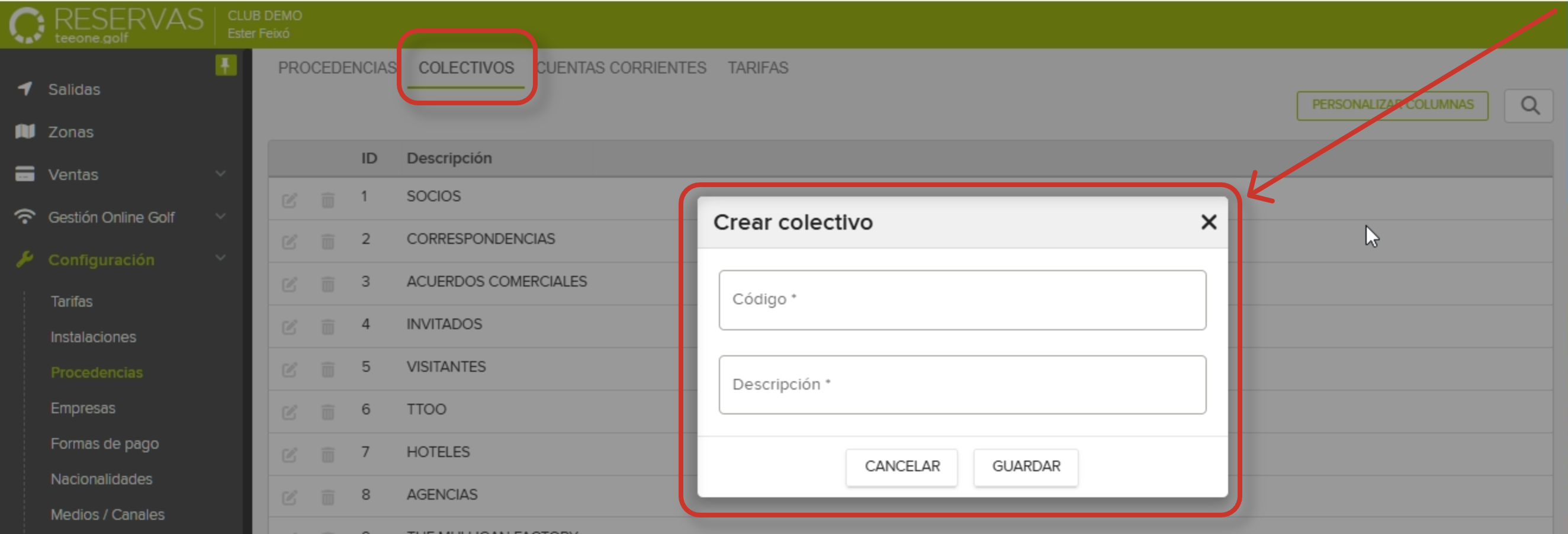The height and width of the screenshot is (534, 1568).
Task: Open the search magnifier icon
Action: point(1530,106)
